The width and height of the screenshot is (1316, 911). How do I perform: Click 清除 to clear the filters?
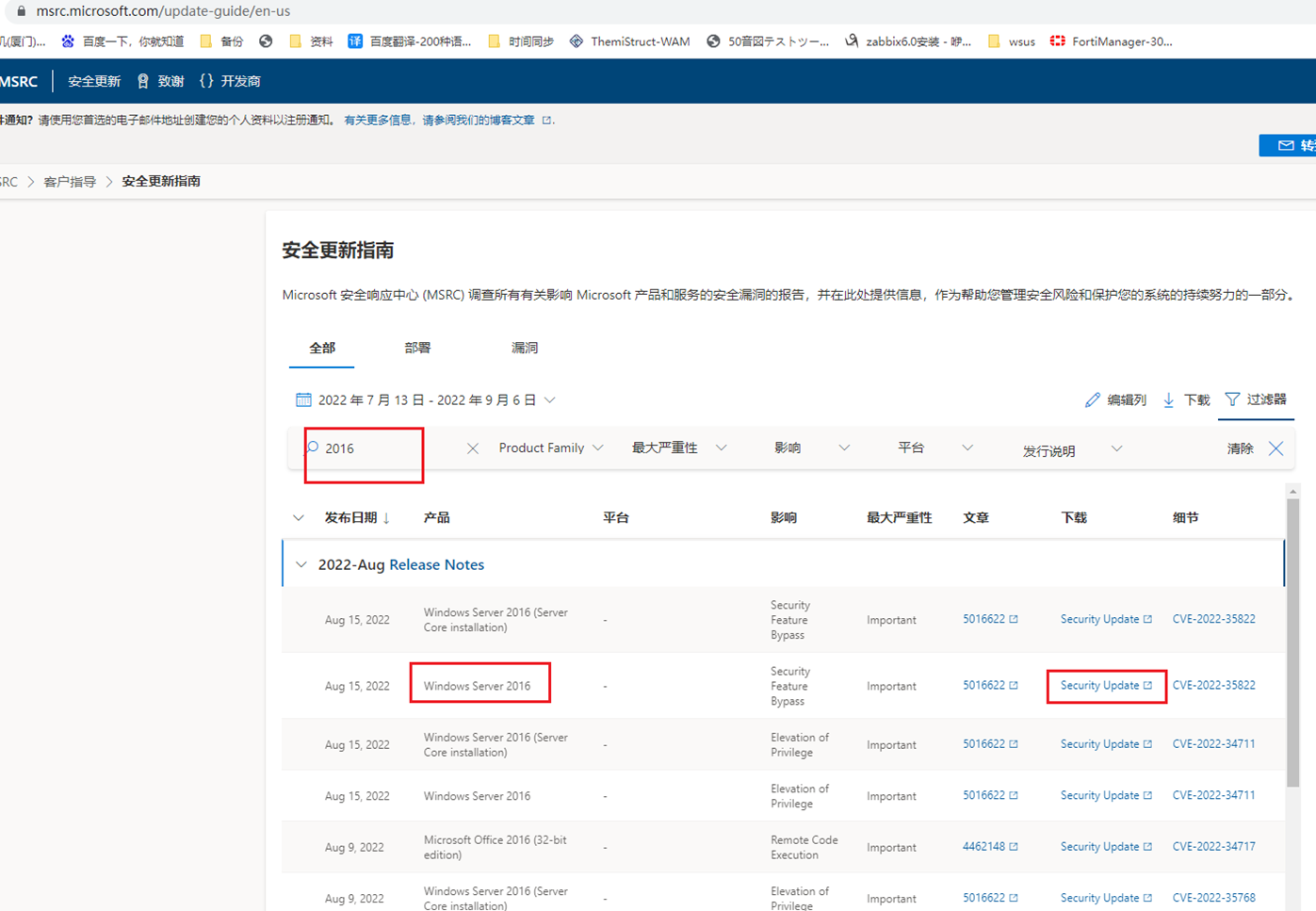point(1240,448)
